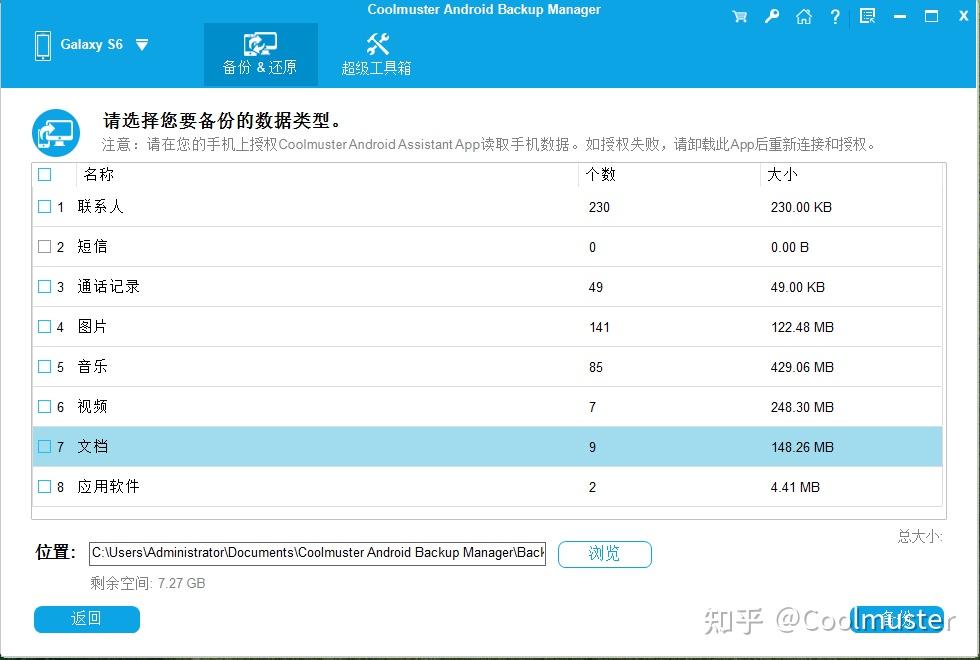Click the 大小 column header
Screen dimensions: 980x660
pos(782,174)
